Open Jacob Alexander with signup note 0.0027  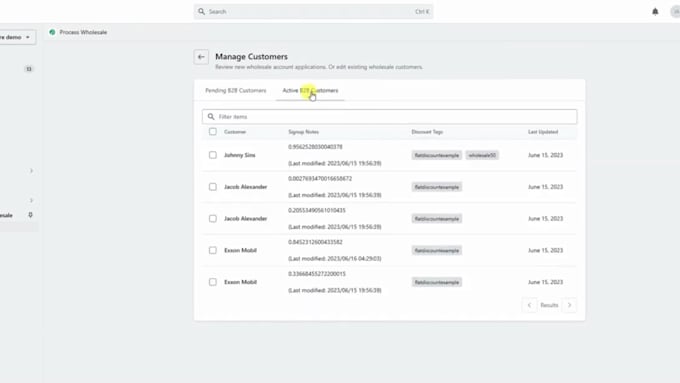[245, 187]
